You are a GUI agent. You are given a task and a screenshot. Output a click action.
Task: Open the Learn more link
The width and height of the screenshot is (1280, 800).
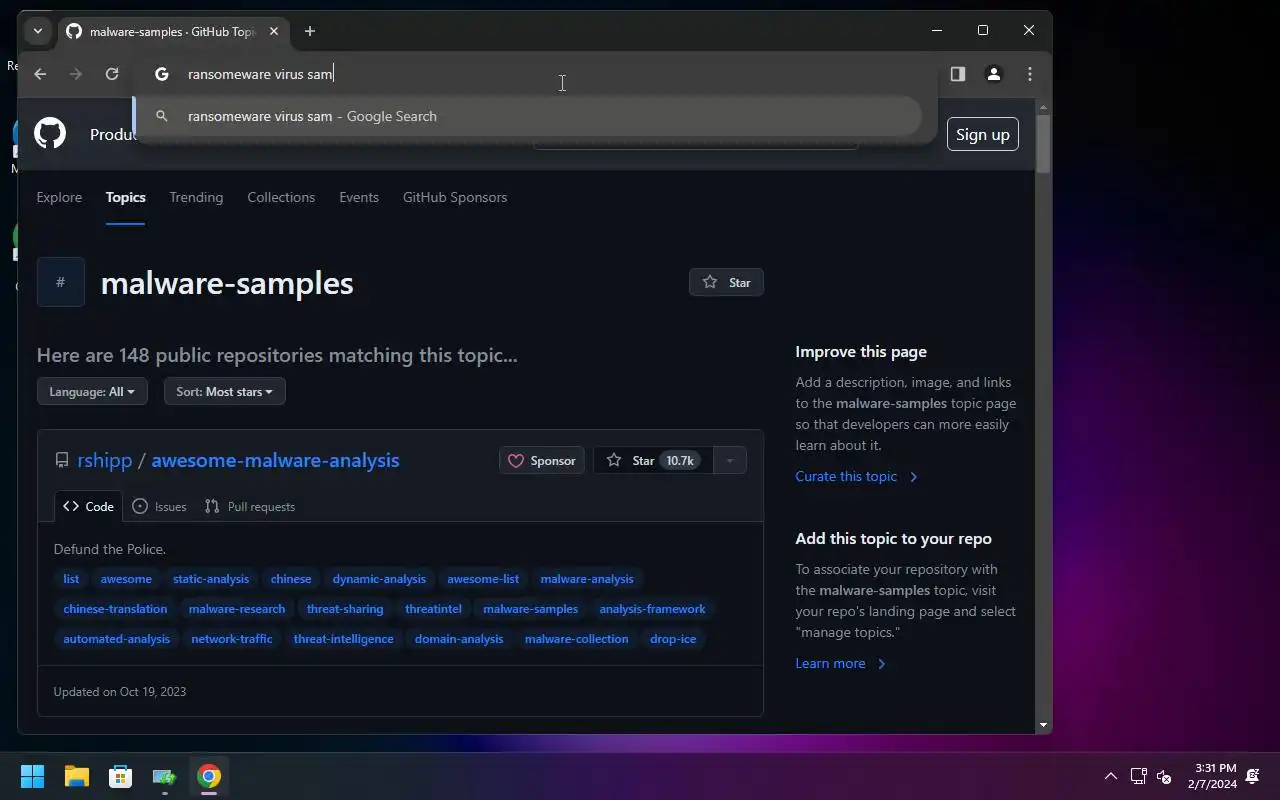point(840,663)
